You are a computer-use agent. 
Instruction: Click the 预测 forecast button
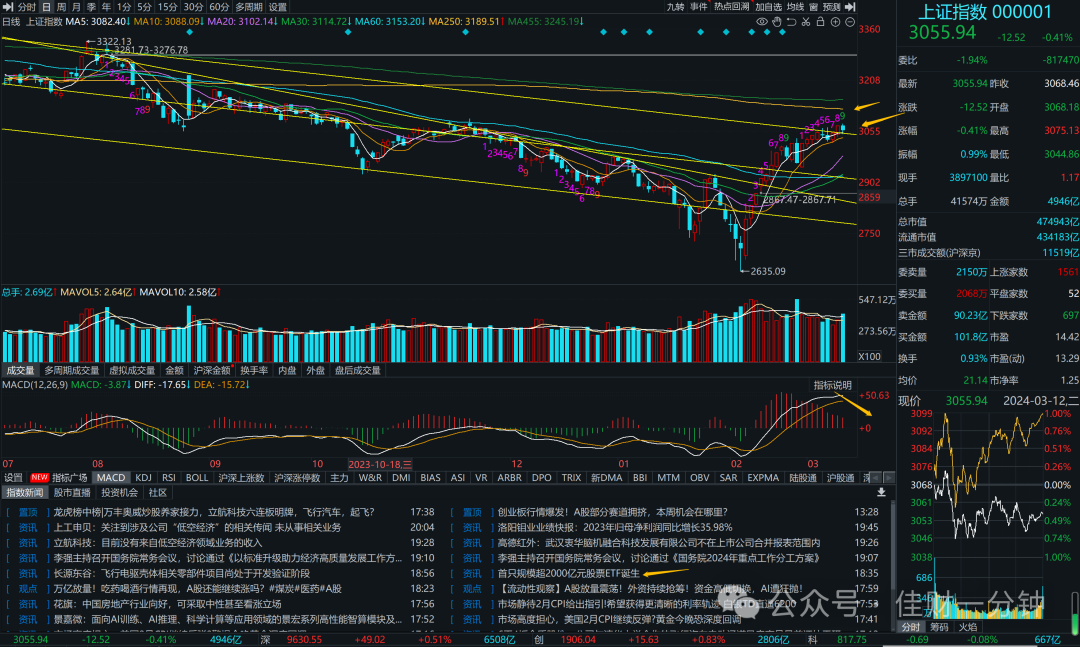point(831,7)
